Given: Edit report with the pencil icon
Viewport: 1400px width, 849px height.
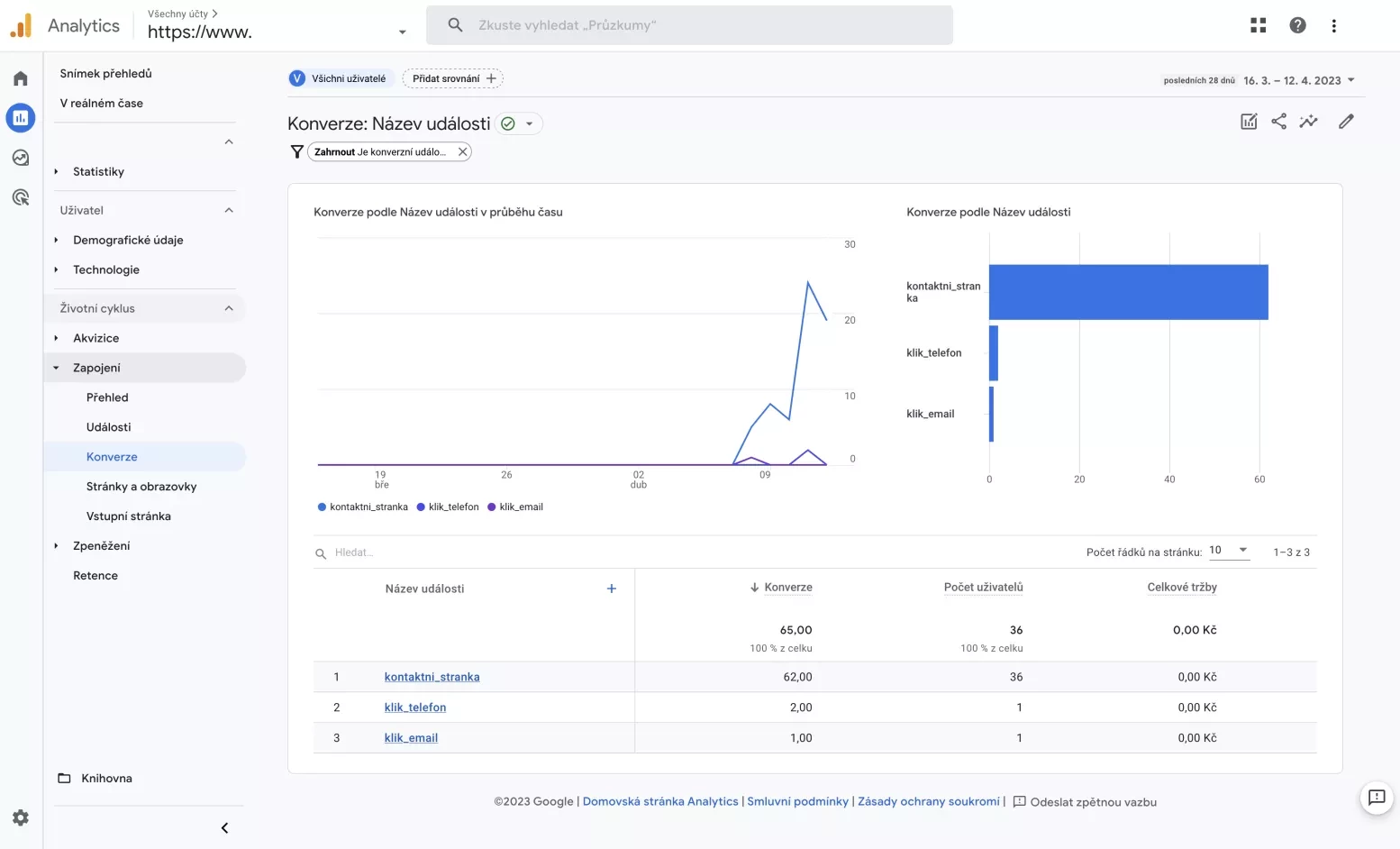Looking at the screenshot, I should click(1346, 122).
